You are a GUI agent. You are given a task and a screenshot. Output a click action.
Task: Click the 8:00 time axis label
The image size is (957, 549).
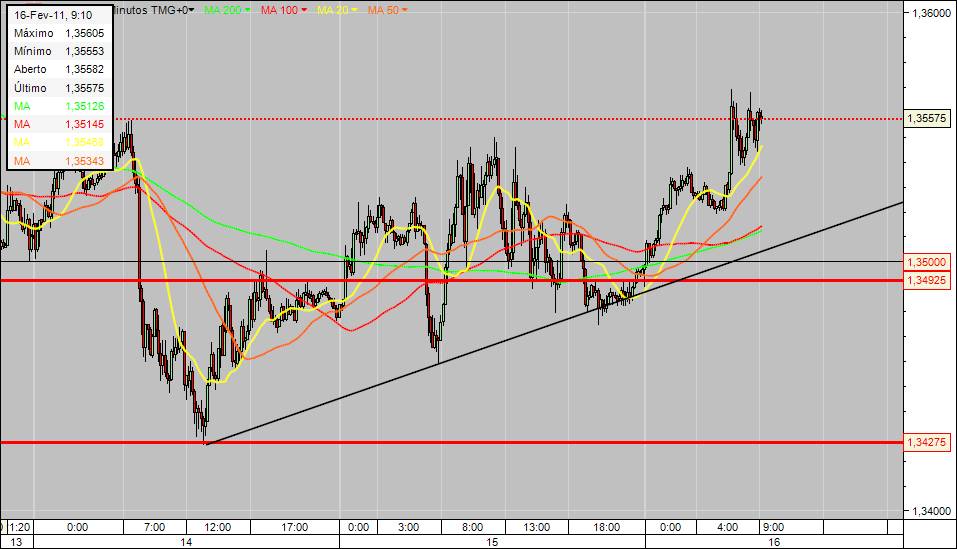click(x=472, y=527)
